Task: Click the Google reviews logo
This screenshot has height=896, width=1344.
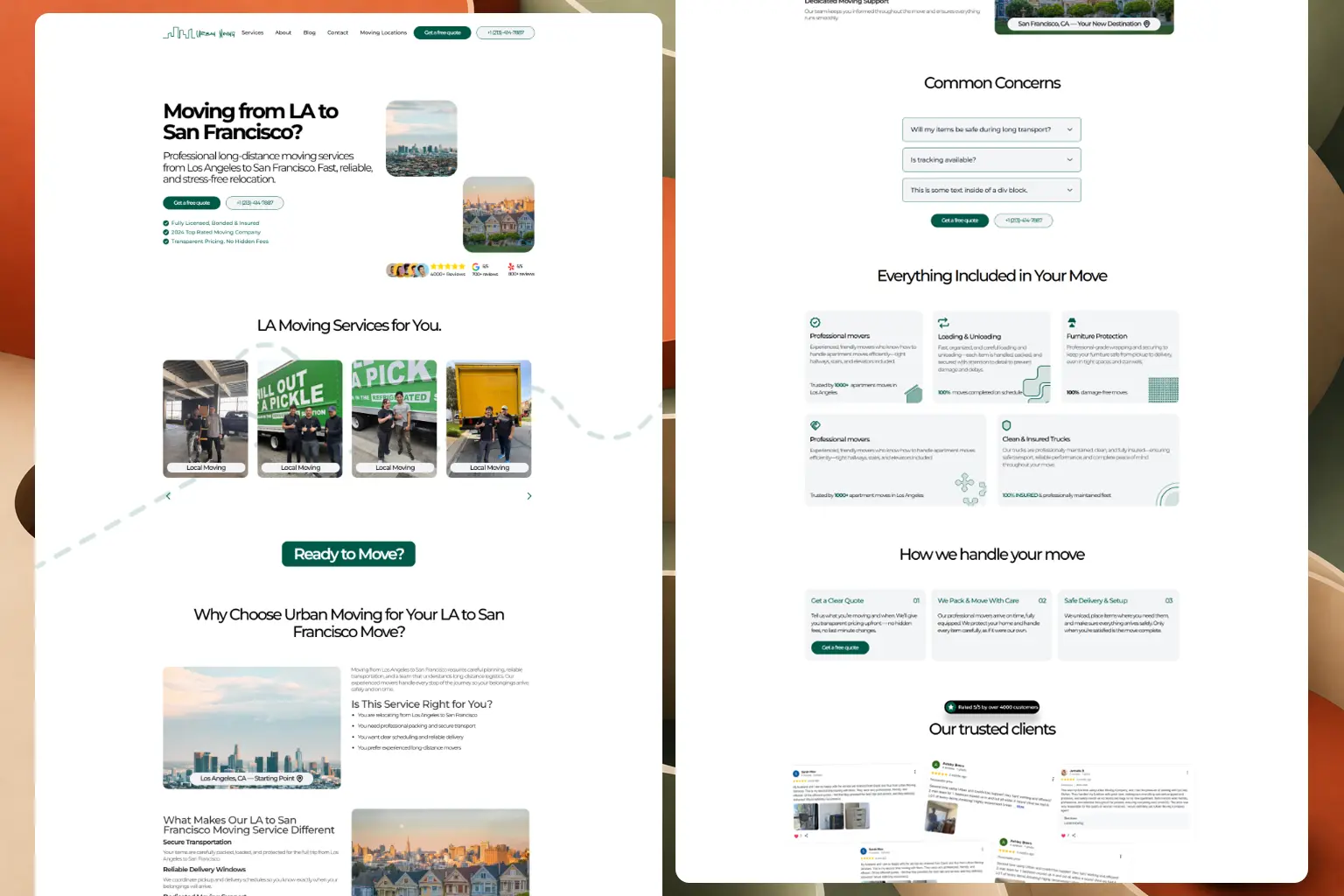Action: pyautogui.click(x=476, y=267)
